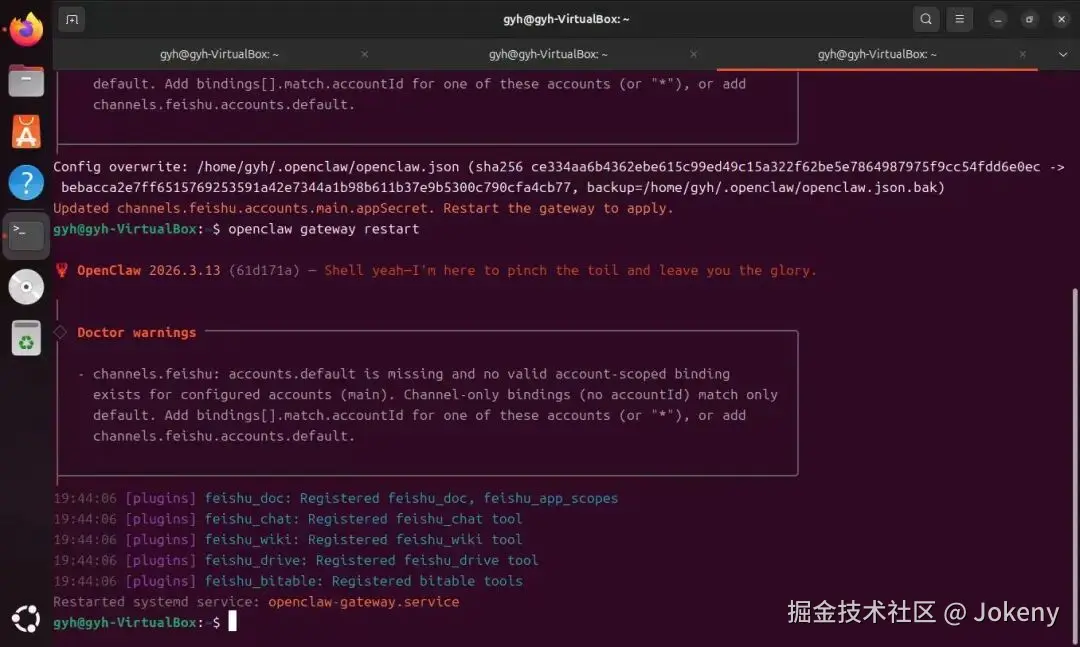
Task: Select the third active terminal tab
Action: pos(877,54)
